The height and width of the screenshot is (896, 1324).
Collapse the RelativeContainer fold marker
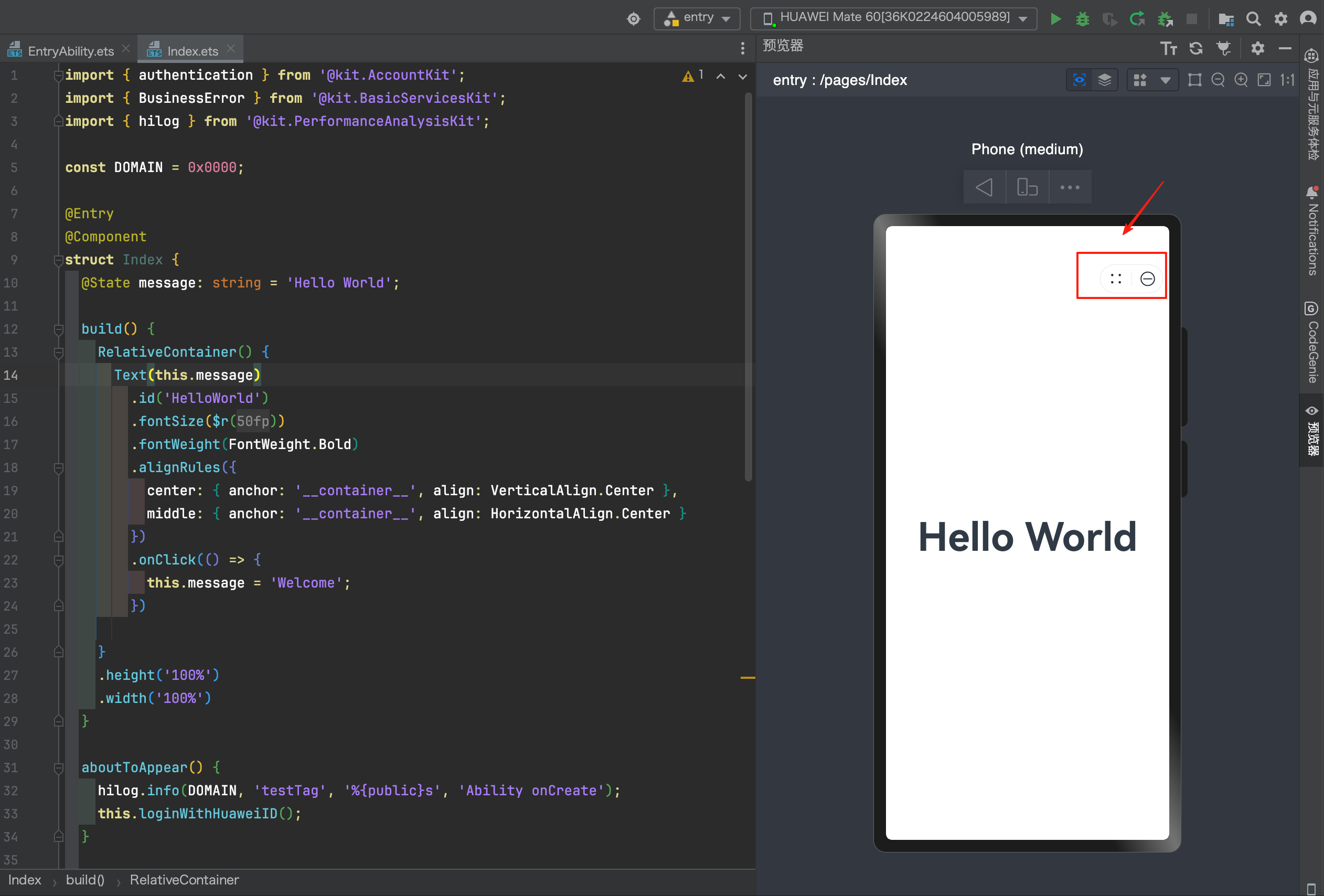click(x=58, y=353)
